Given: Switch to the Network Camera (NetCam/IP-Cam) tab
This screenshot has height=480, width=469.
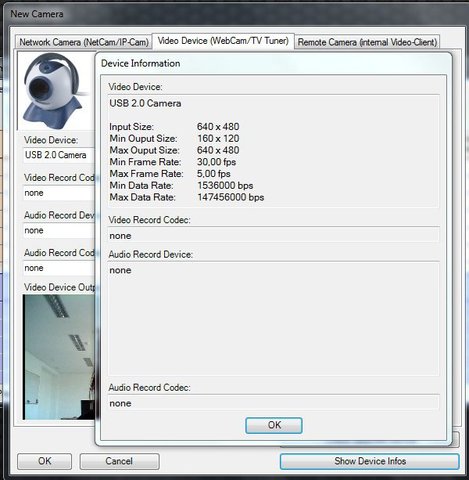Looking at the screenshot, I should pos(84,42).
